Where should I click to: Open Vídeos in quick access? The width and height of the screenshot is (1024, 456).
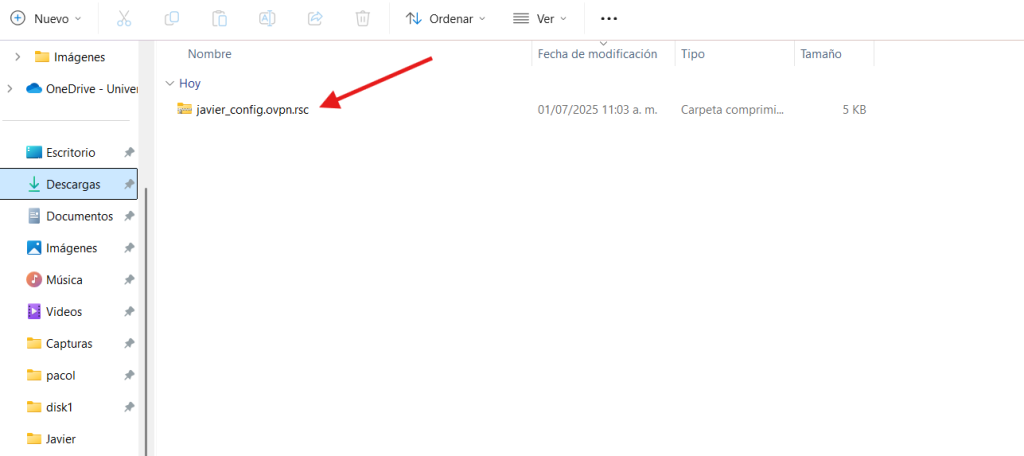(55, 312)
